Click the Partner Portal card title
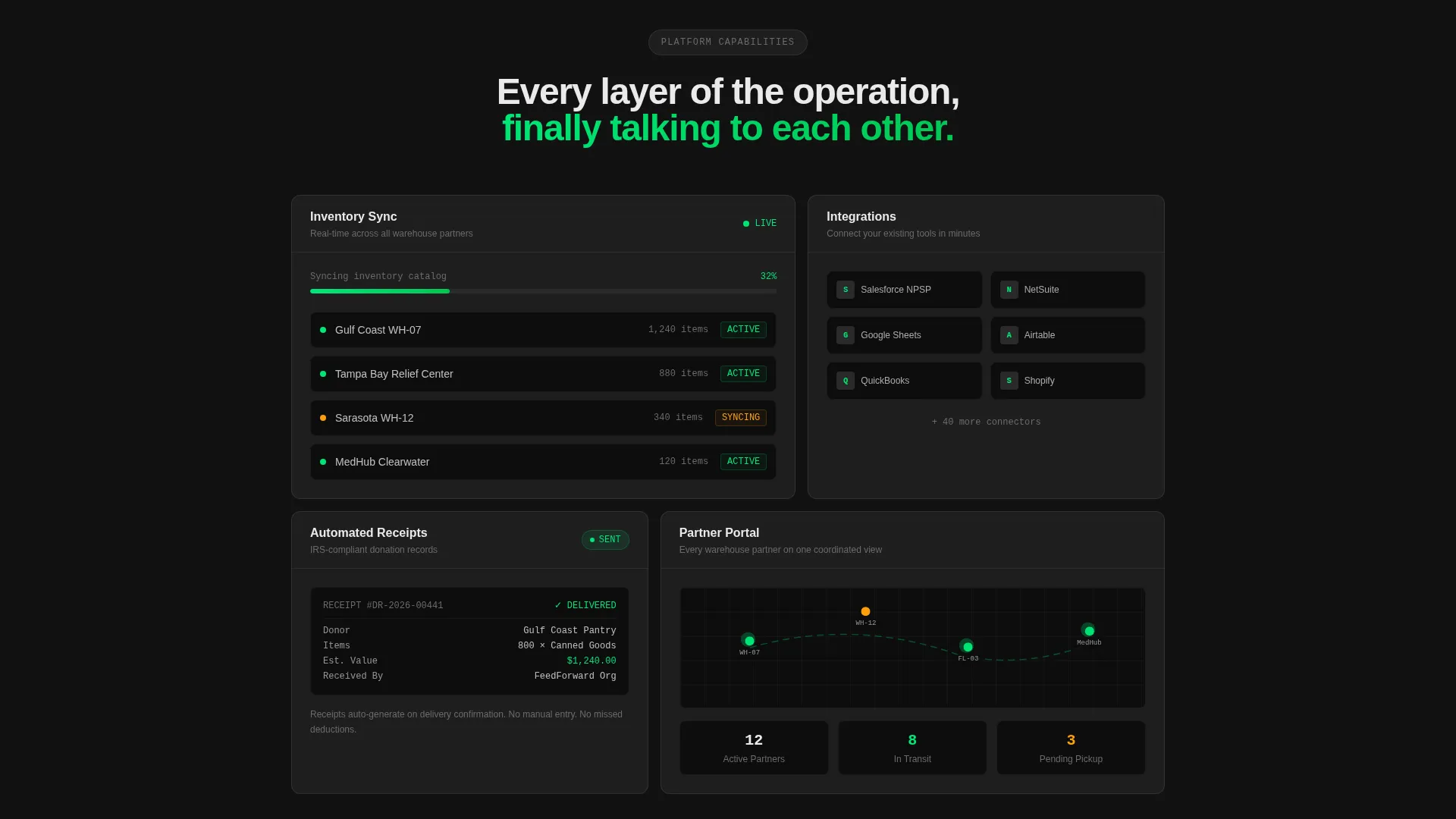 [719, 533]
